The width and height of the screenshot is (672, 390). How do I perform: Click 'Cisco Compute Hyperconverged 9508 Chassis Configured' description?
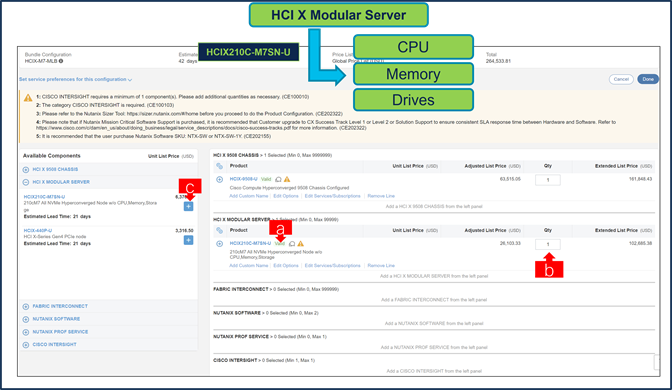(289, 188)
